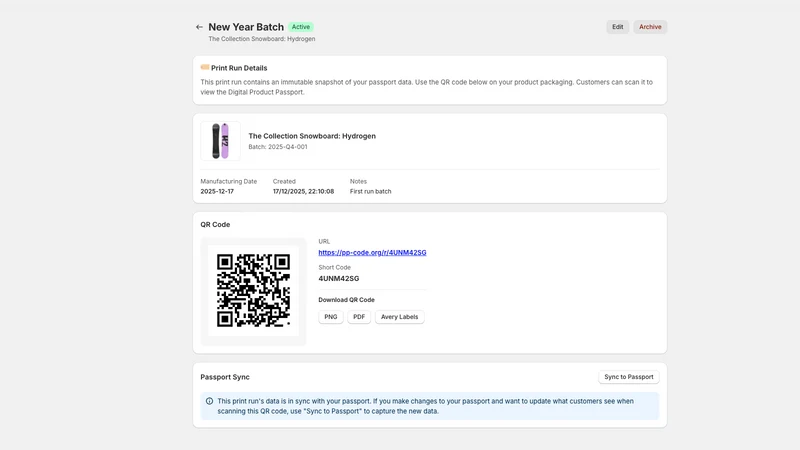Click the First run batch notes text
The height and width of the screenshot is (450, 800).
pyautogui.click(x=370, y=191)
